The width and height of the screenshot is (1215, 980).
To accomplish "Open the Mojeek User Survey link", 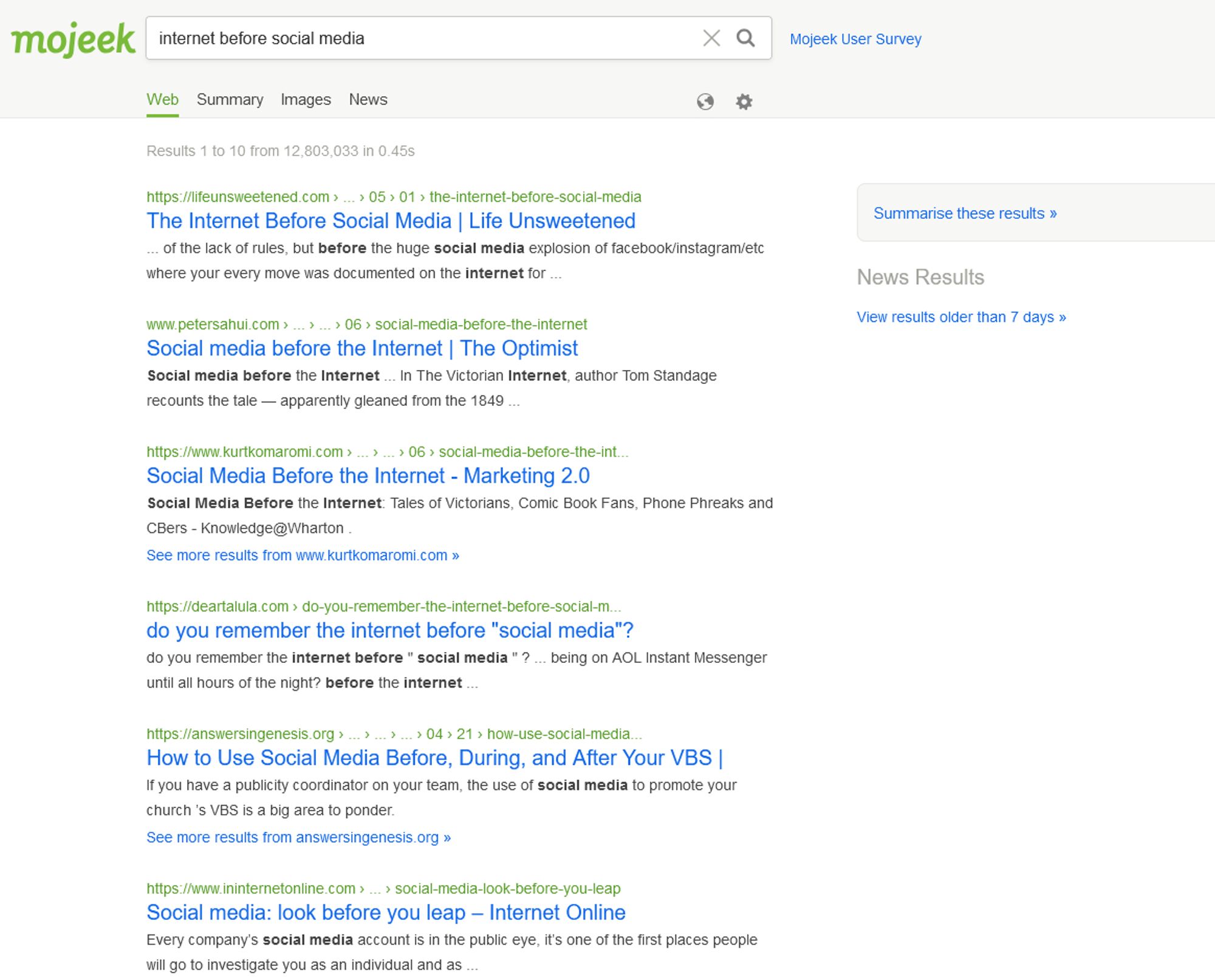I will coord(855,39).
